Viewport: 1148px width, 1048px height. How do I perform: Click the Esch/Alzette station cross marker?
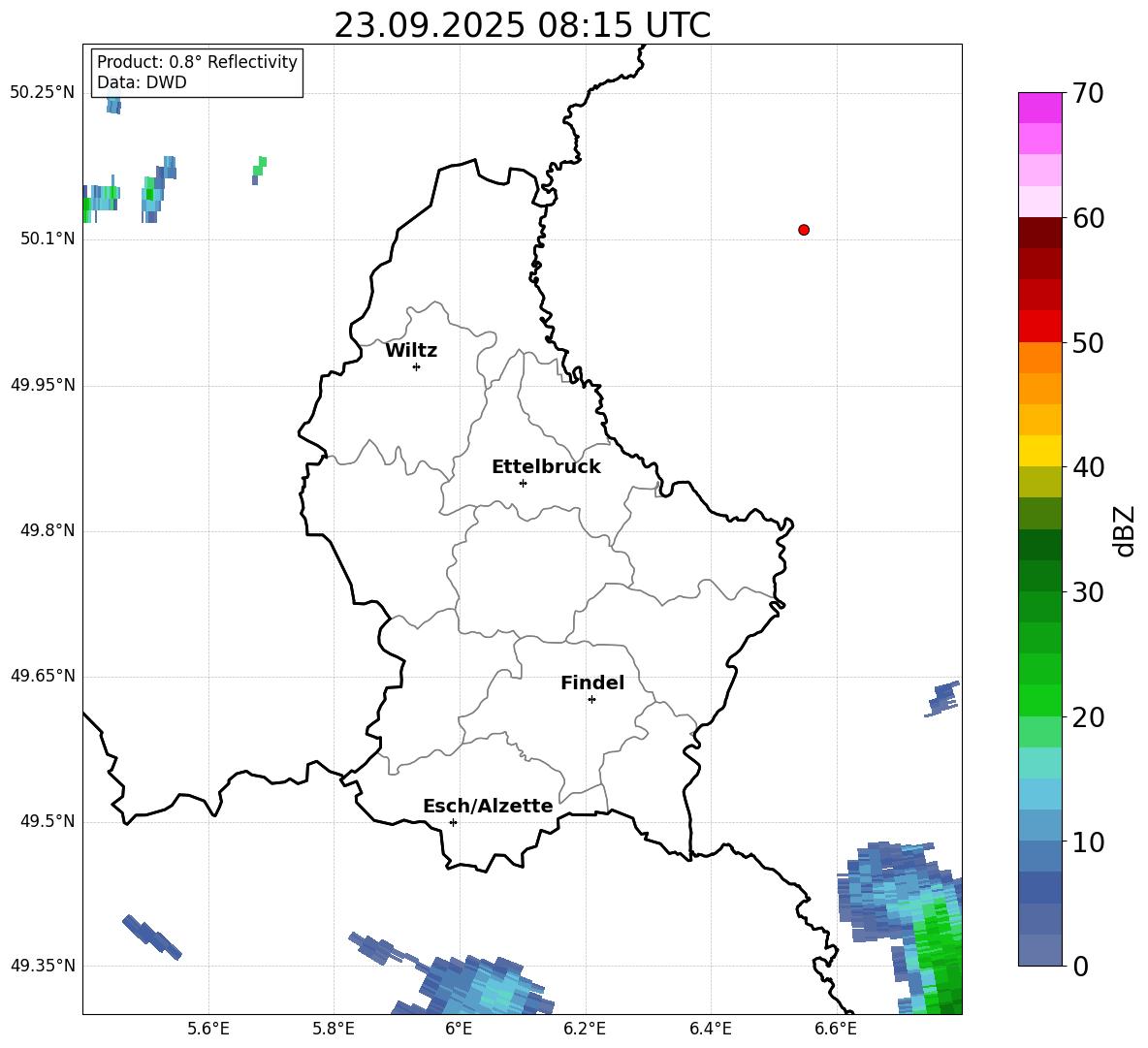453,822
